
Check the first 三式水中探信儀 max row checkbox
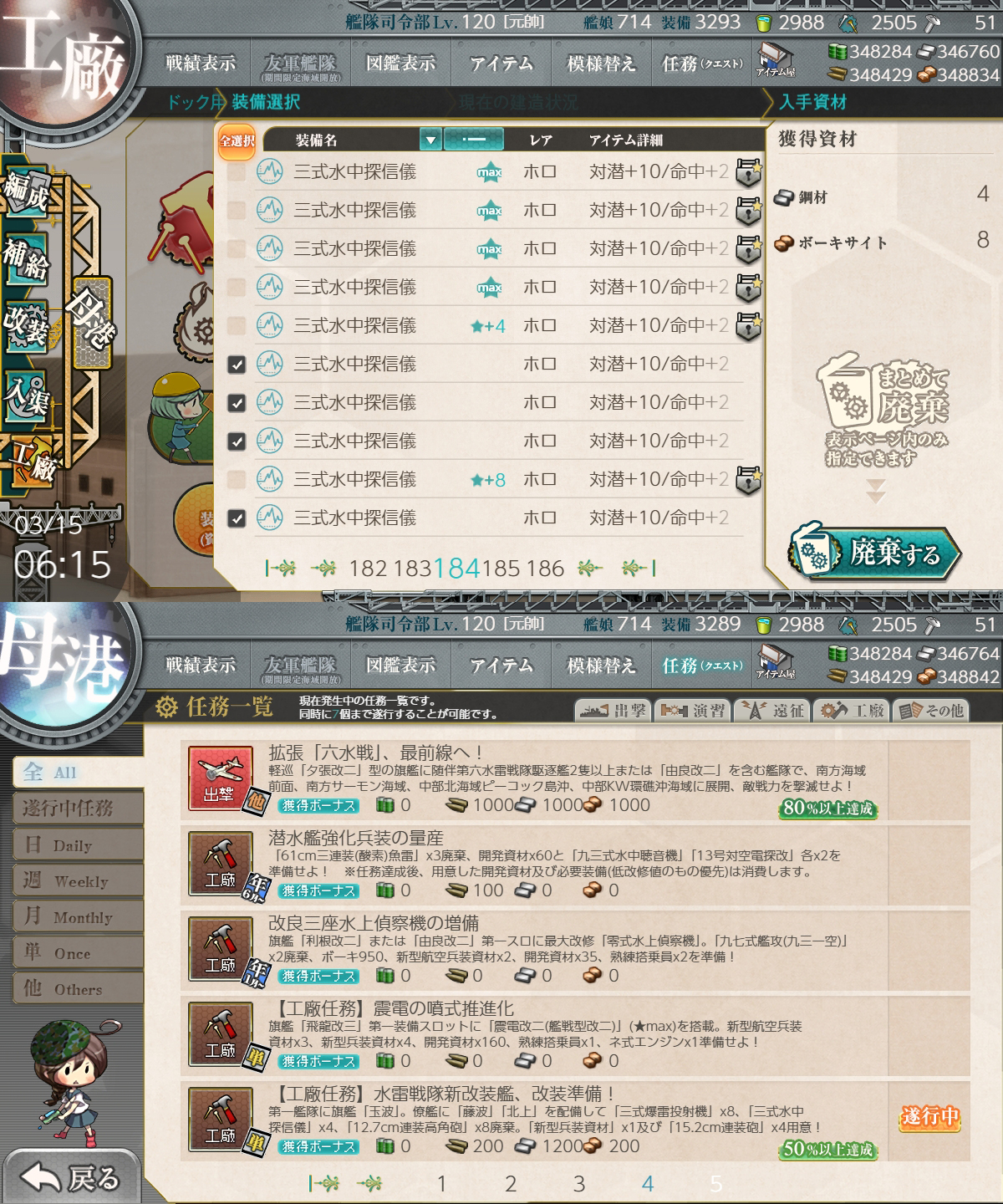point(237,172)
